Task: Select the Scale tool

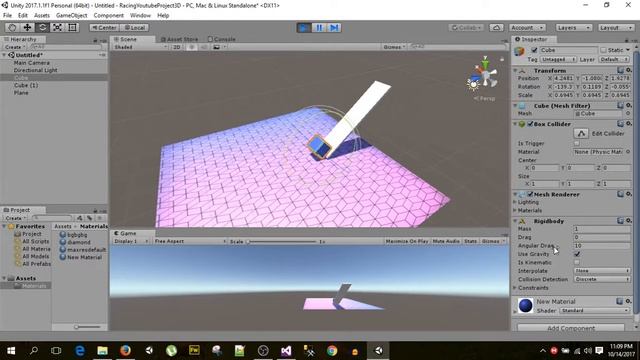Action: click(x=58, y=27)
